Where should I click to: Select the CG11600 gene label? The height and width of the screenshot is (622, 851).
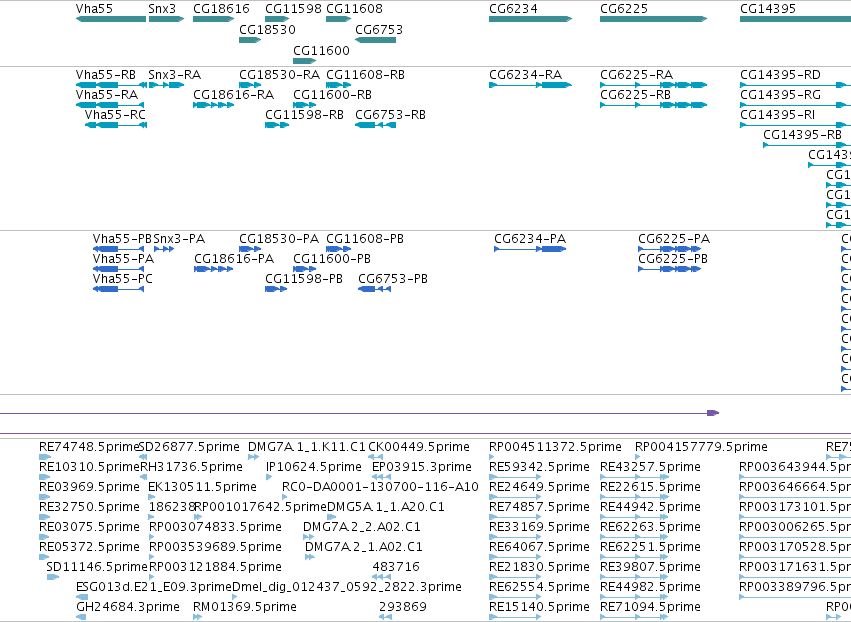321,50
